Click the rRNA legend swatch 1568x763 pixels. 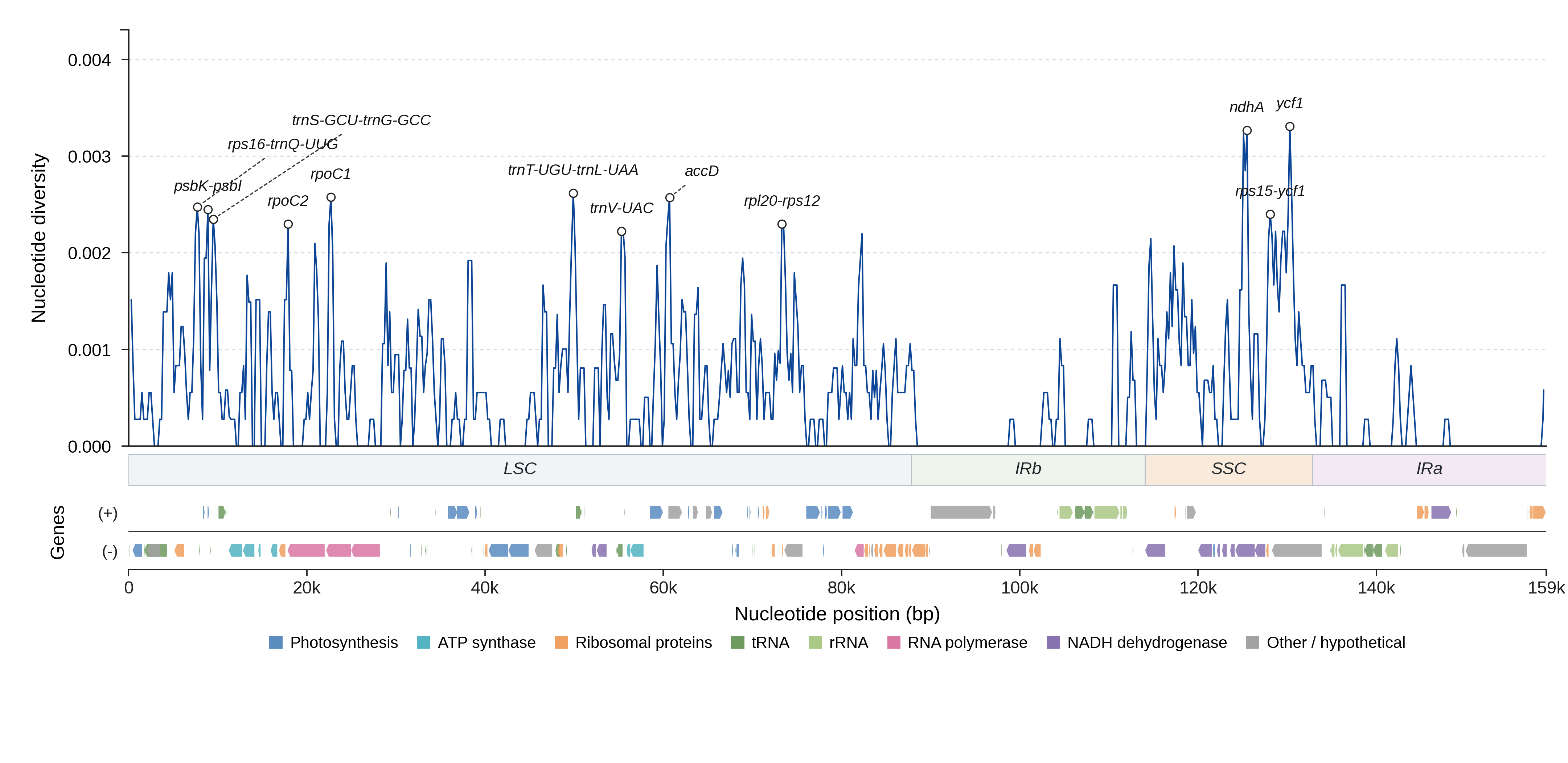pos(815,642)
